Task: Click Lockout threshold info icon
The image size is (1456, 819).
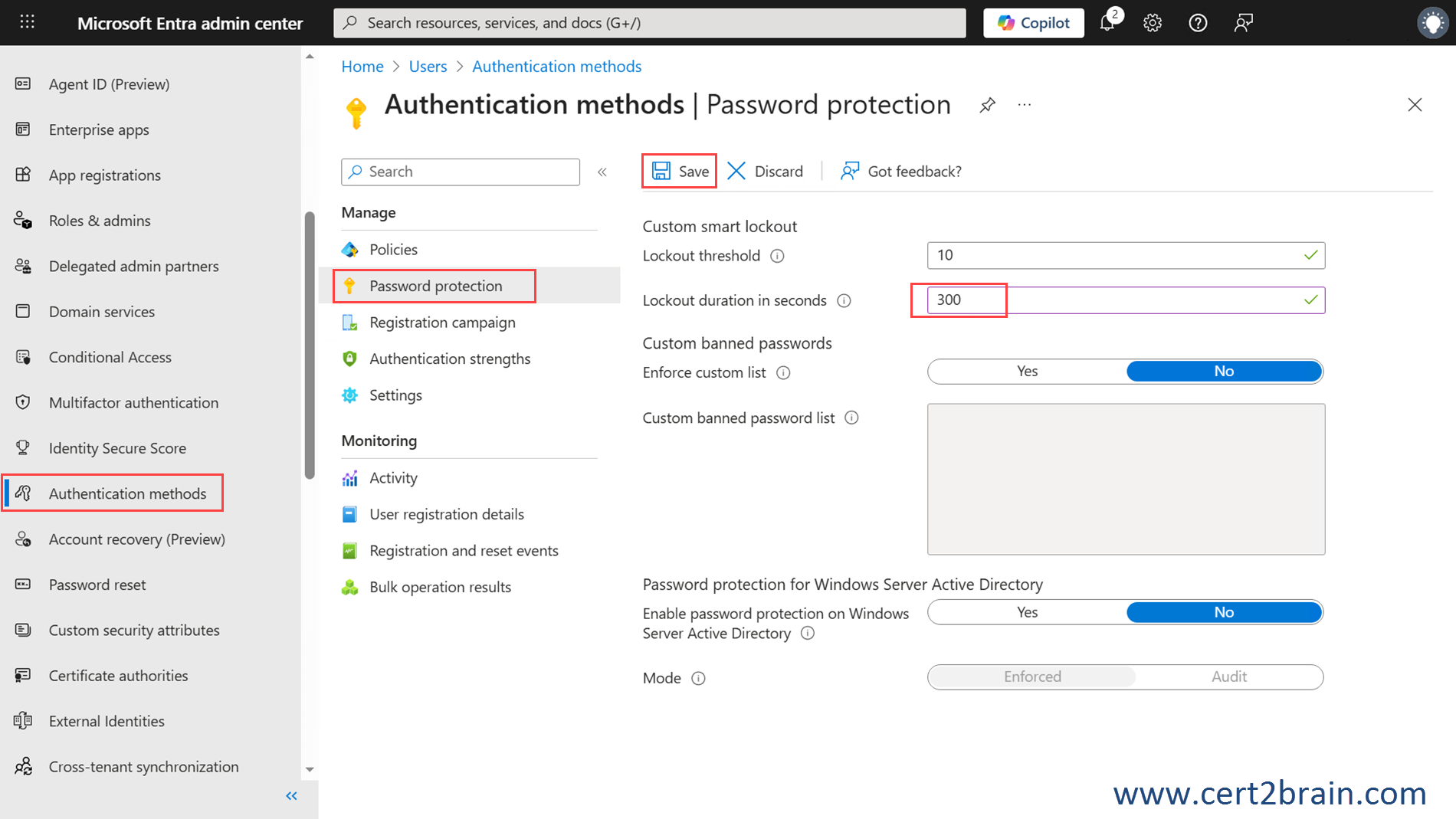Action: (777, 256)
